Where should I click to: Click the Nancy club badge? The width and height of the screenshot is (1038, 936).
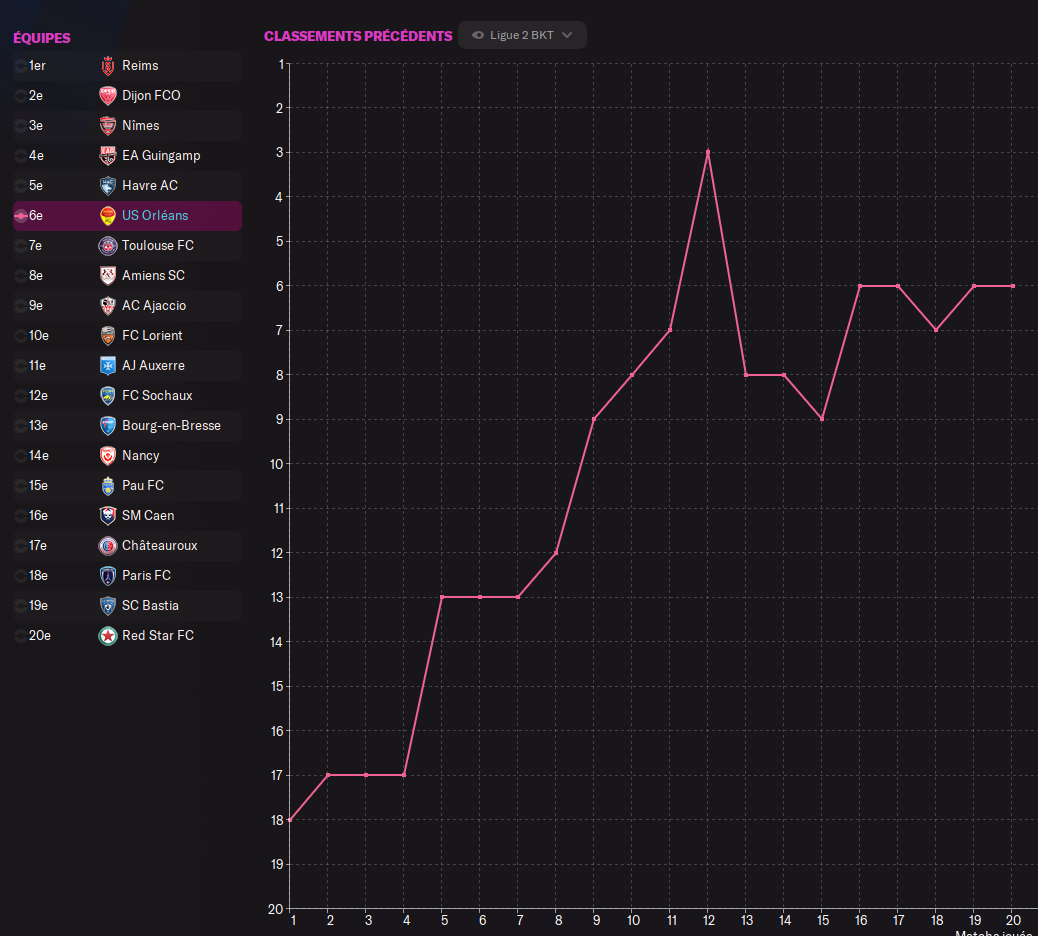pyautogui.click(x=107, y=455)
